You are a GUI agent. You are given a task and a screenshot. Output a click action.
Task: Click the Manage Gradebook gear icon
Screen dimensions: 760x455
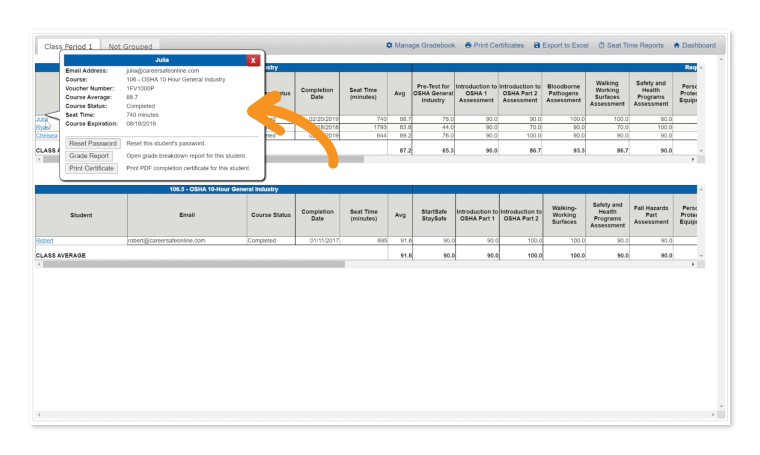pyautogui.click(x=389, y=45)
